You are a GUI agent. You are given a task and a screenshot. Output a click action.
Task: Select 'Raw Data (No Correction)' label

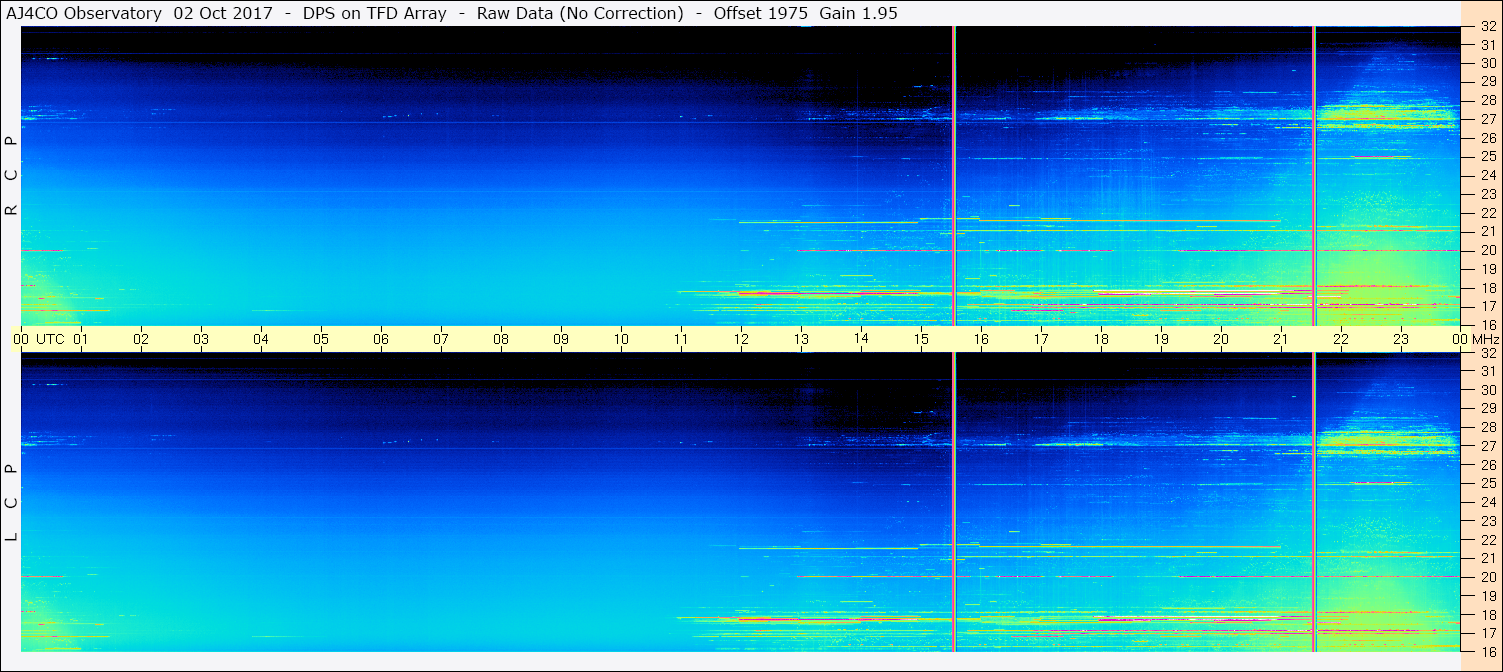point(580,13)
